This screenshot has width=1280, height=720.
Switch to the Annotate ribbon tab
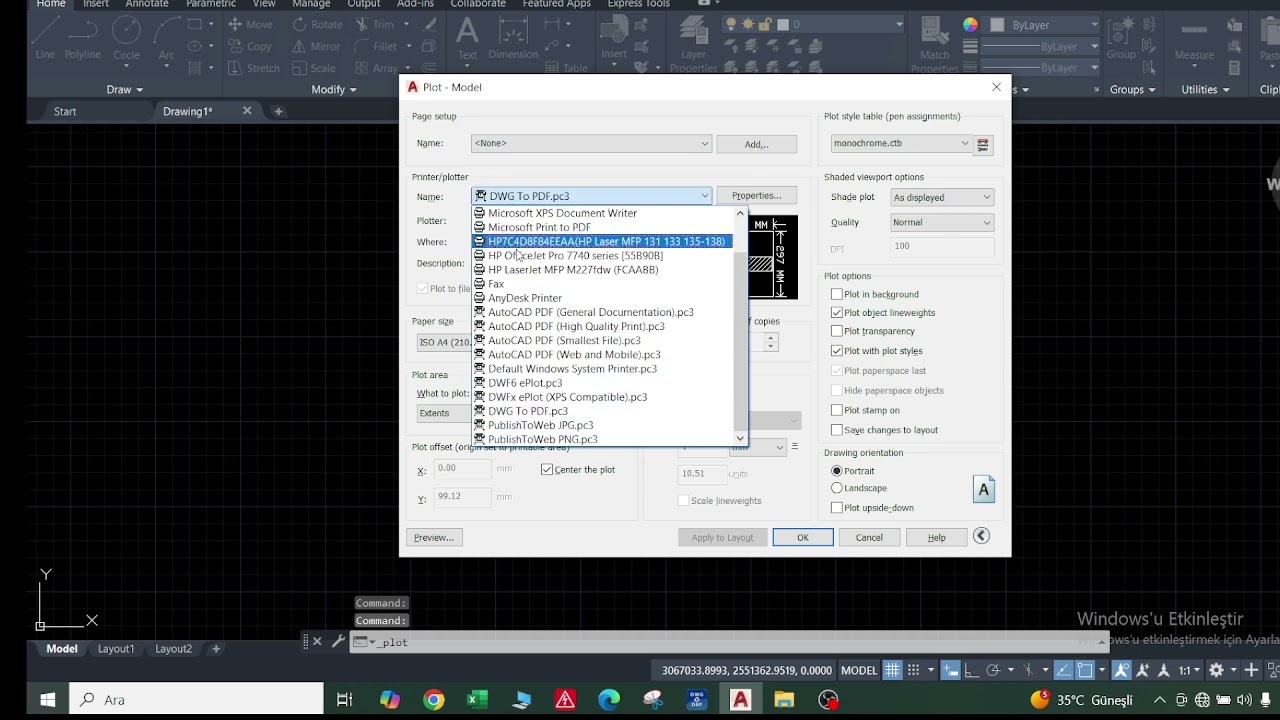coord(147,4)
